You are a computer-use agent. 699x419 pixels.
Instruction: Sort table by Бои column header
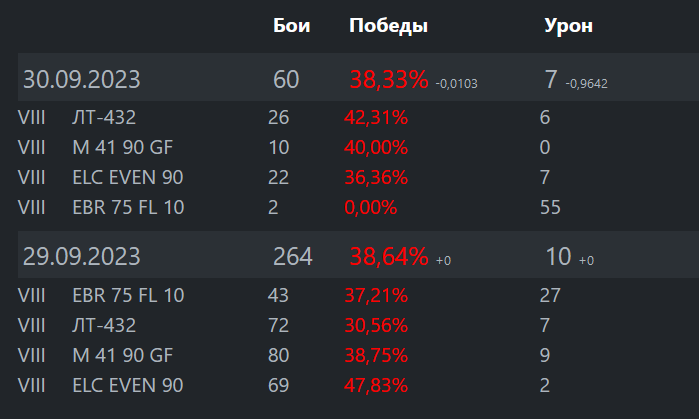click(292, 25)
